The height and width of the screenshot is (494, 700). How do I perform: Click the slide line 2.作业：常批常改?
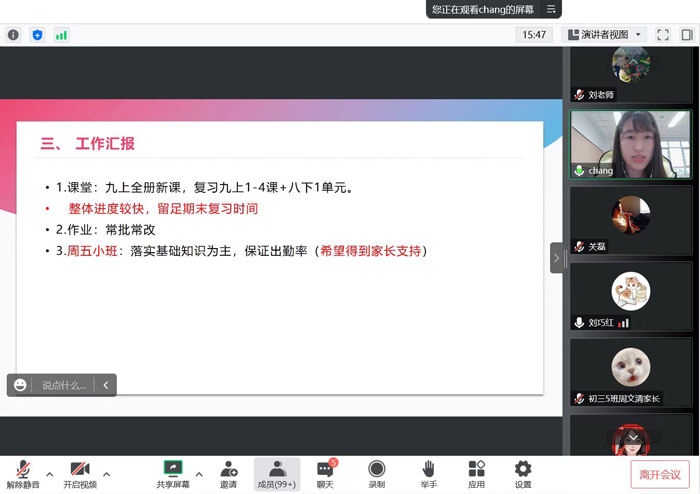point(105,230)
